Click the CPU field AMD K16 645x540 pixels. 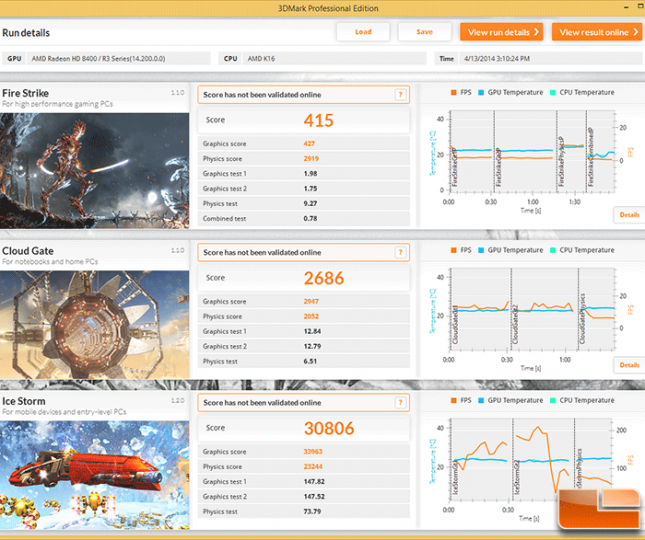pyautogui.click(x=334, y=58)
